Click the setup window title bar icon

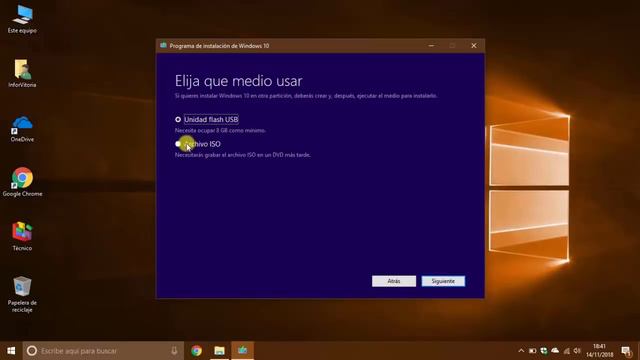click(163, 45)
